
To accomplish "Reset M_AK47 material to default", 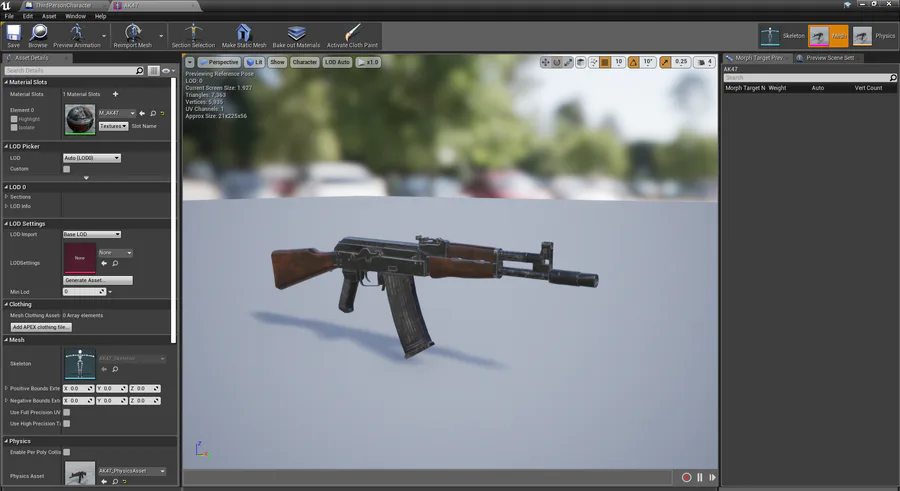I will 162,113.
